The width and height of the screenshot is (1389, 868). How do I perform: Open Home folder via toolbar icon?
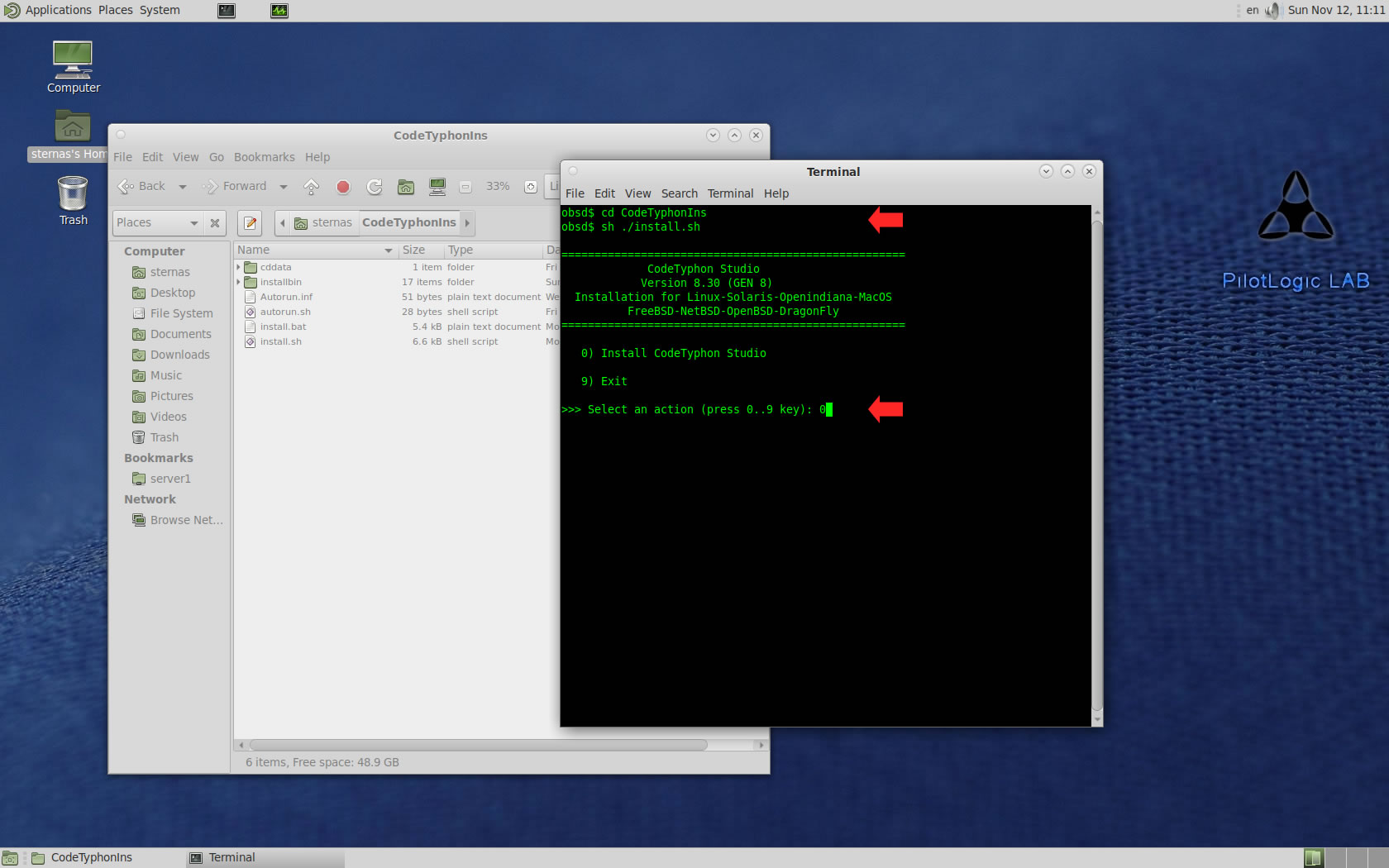(406, 187)
